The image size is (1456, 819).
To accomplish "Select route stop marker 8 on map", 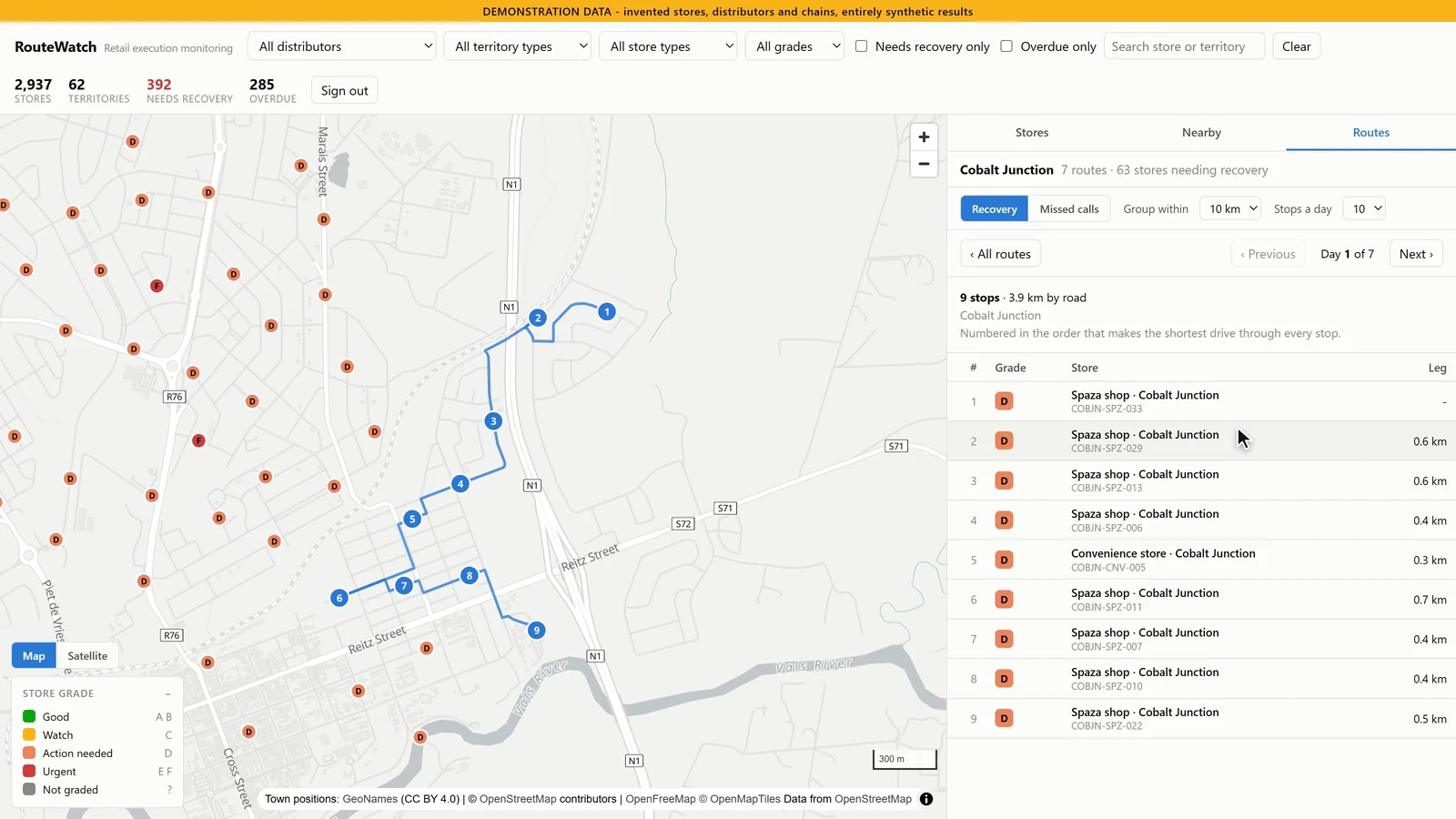I will [x=470, y=575].
